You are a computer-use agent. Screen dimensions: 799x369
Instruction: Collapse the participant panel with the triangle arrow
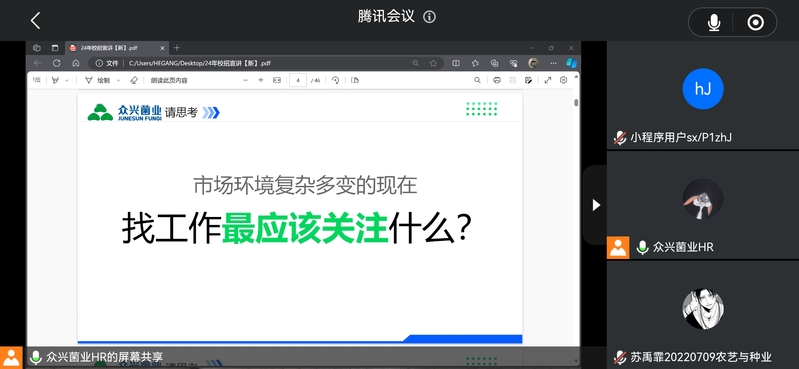pos(596,205)
